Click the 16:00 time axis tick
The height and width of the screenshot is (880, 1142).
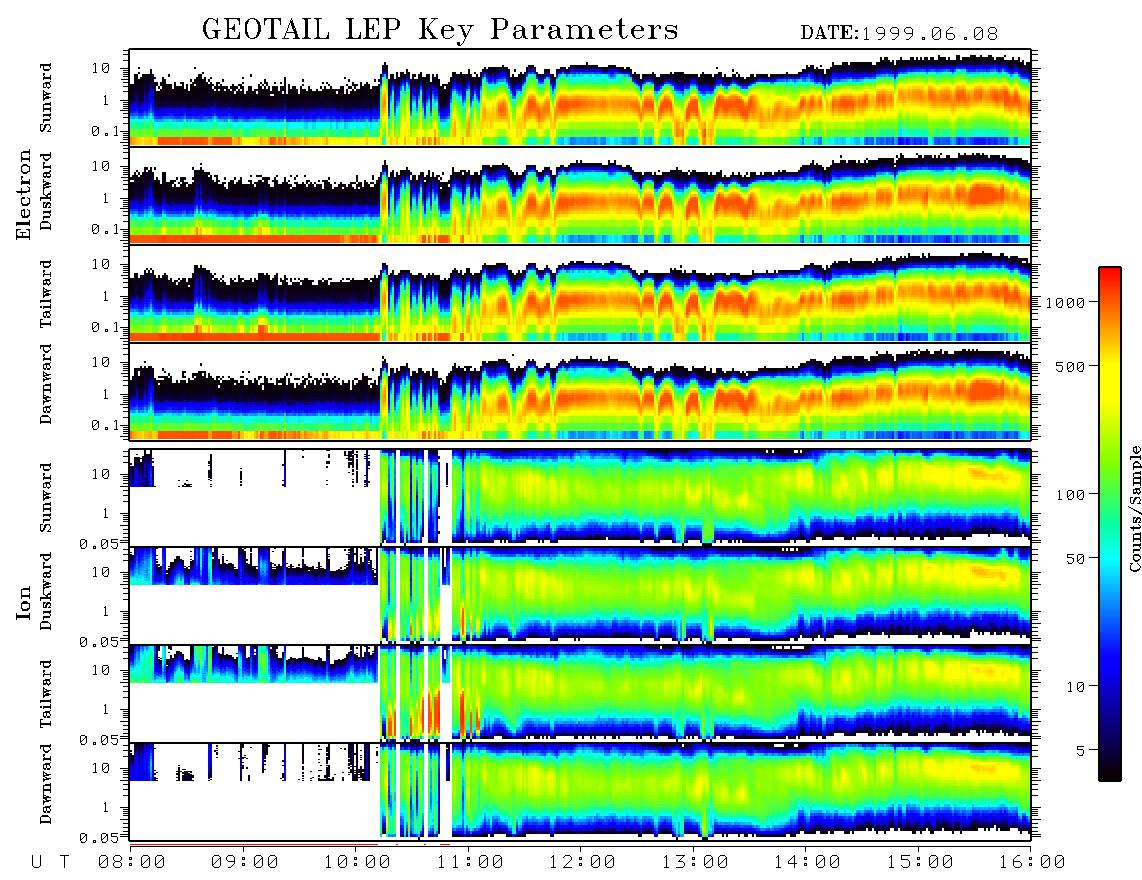pos(1032,862)
